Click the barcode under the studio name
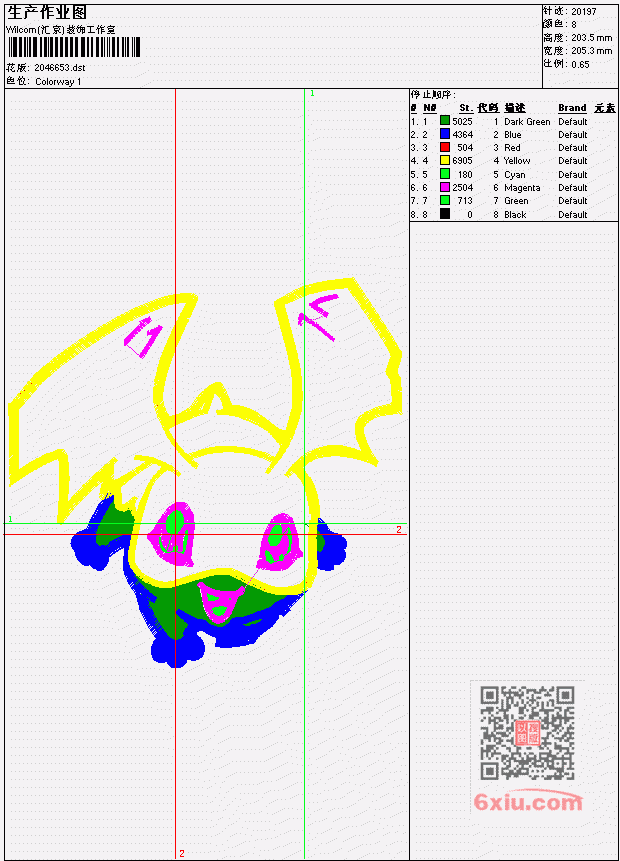 (74, 47)
